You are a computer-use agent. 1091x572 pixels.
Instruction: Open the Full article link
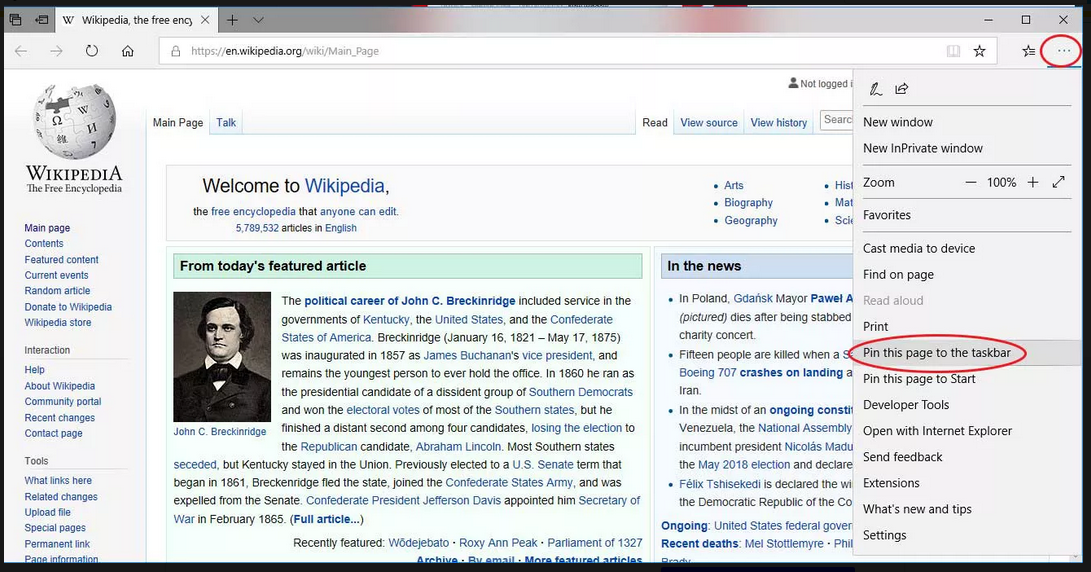click(x=326, y=519)
